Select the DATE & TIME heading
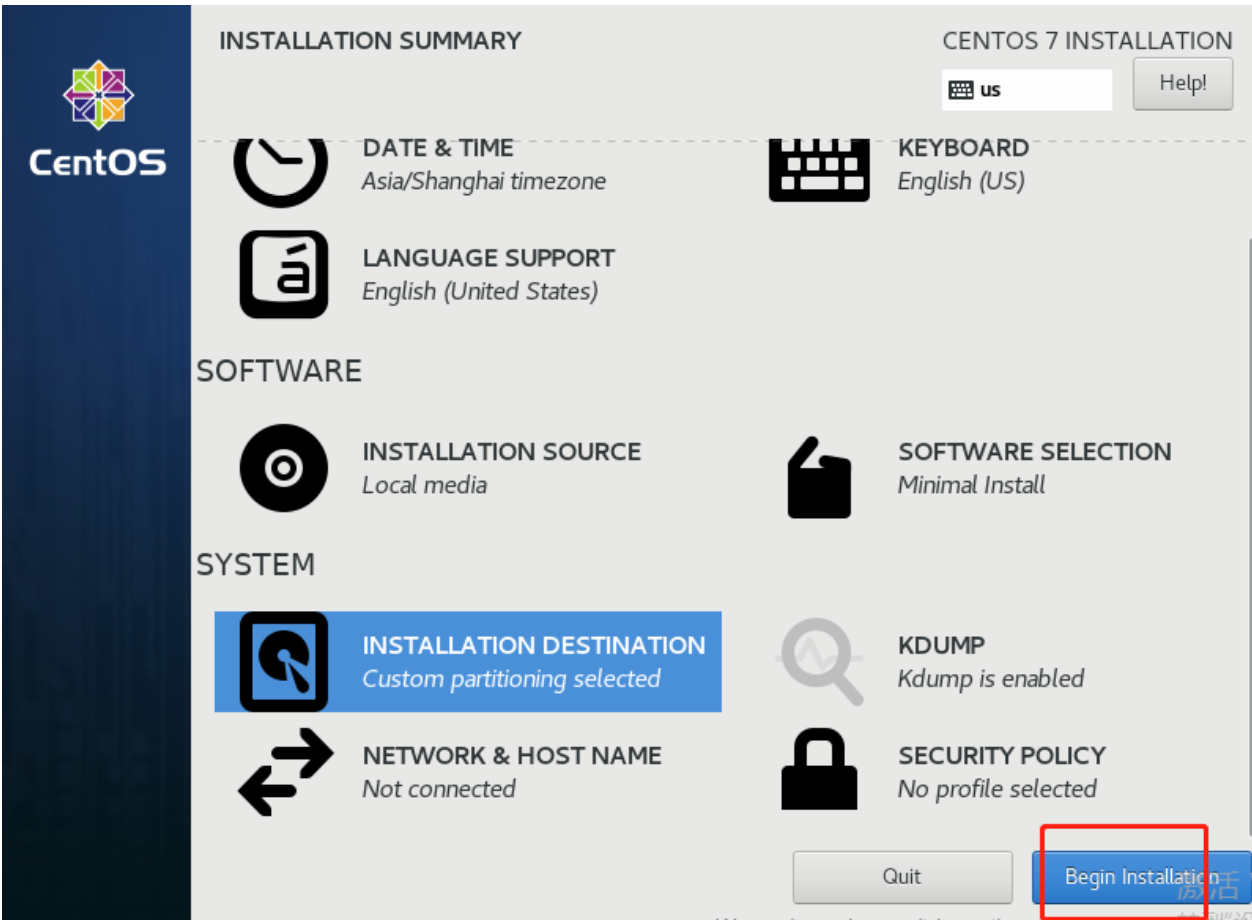Screen dimensions: 1252x920 (x=438, y=148)
